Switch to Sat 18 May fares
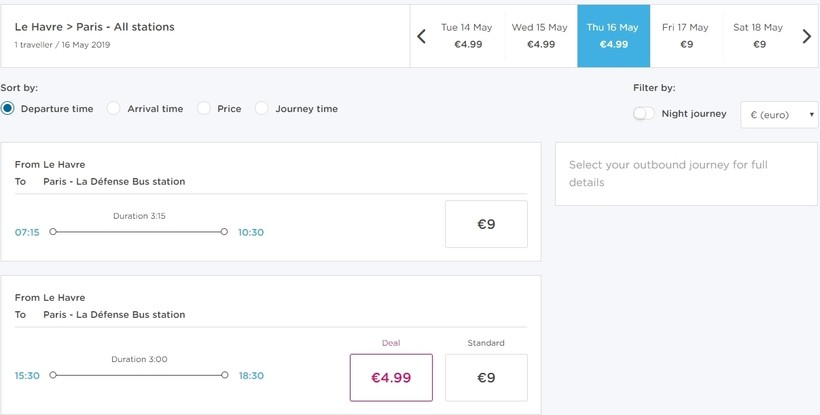820x415 pixels. coord(759,36)
